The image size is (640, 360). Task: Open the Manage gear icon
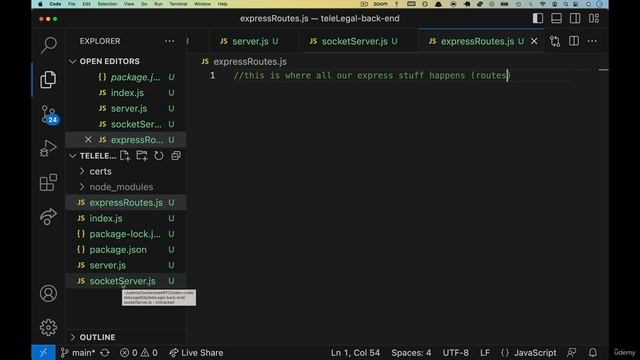[x=48, y=327]
